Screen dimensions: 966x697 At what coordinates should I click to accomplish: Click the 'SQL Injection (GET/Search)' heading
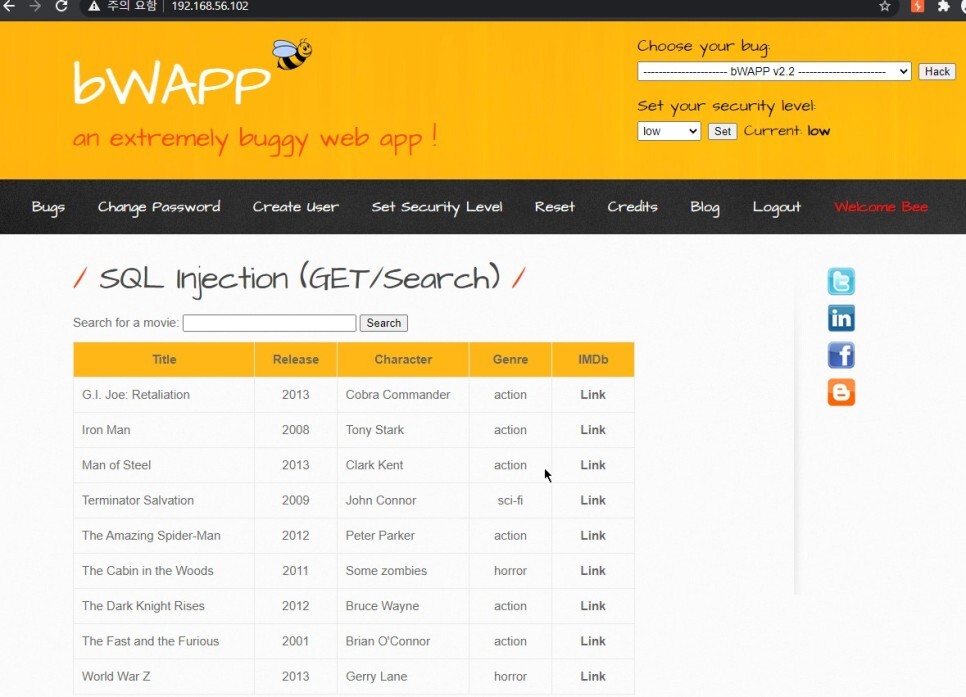pos(299,279)
